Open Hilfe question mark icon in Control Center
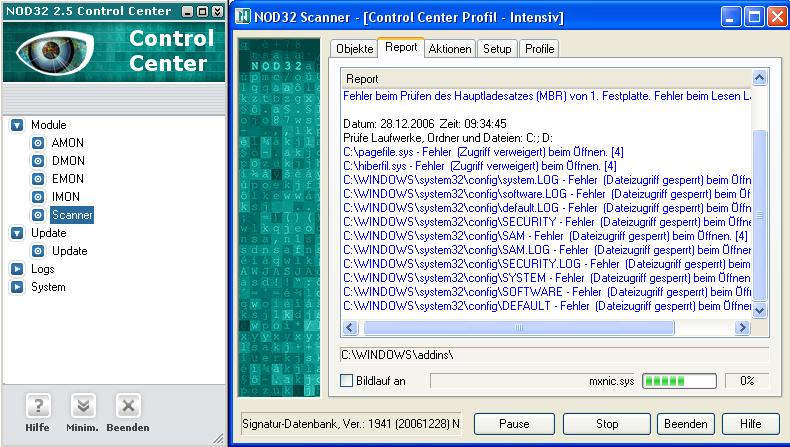The height and width of the screenshot is (447, 790). click(x=38, y=406)
